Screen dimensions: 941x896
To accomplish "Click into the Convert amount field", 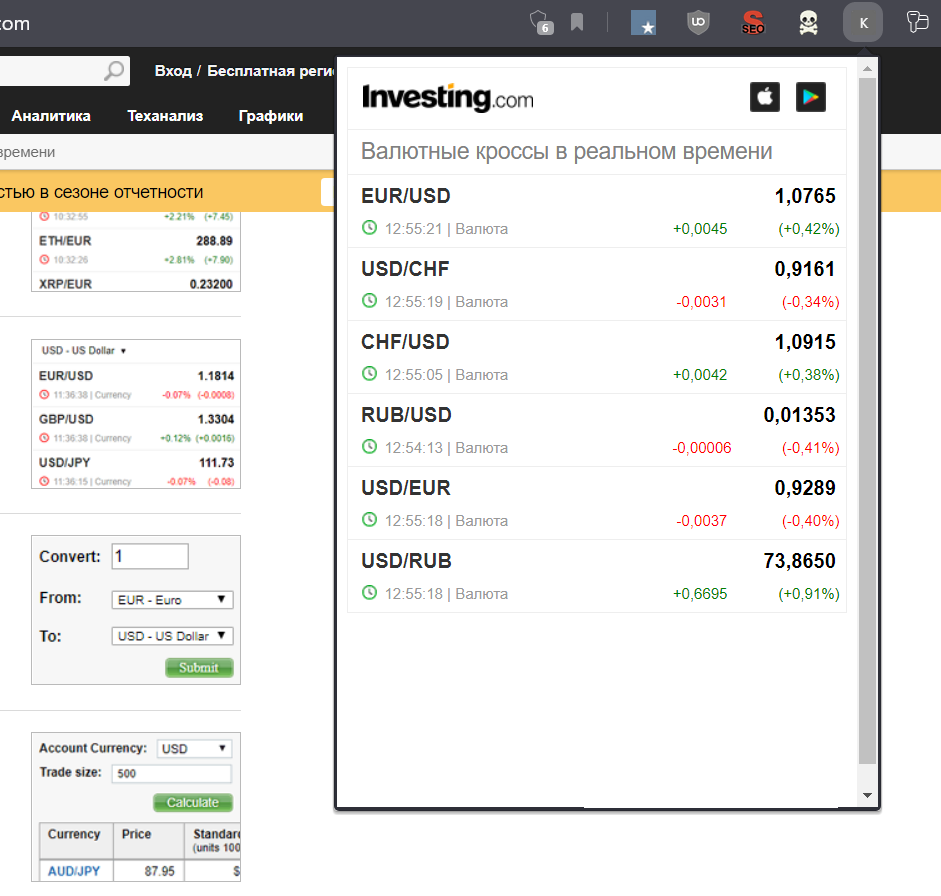I will point(150,556).
